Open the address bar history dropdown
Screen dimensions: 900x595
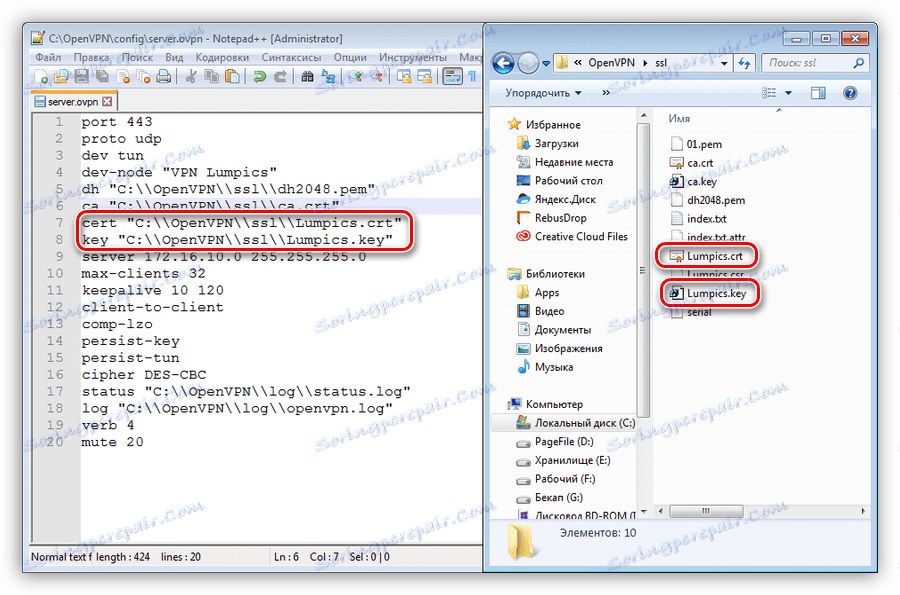pyautogui.click(x=724, y=63)
